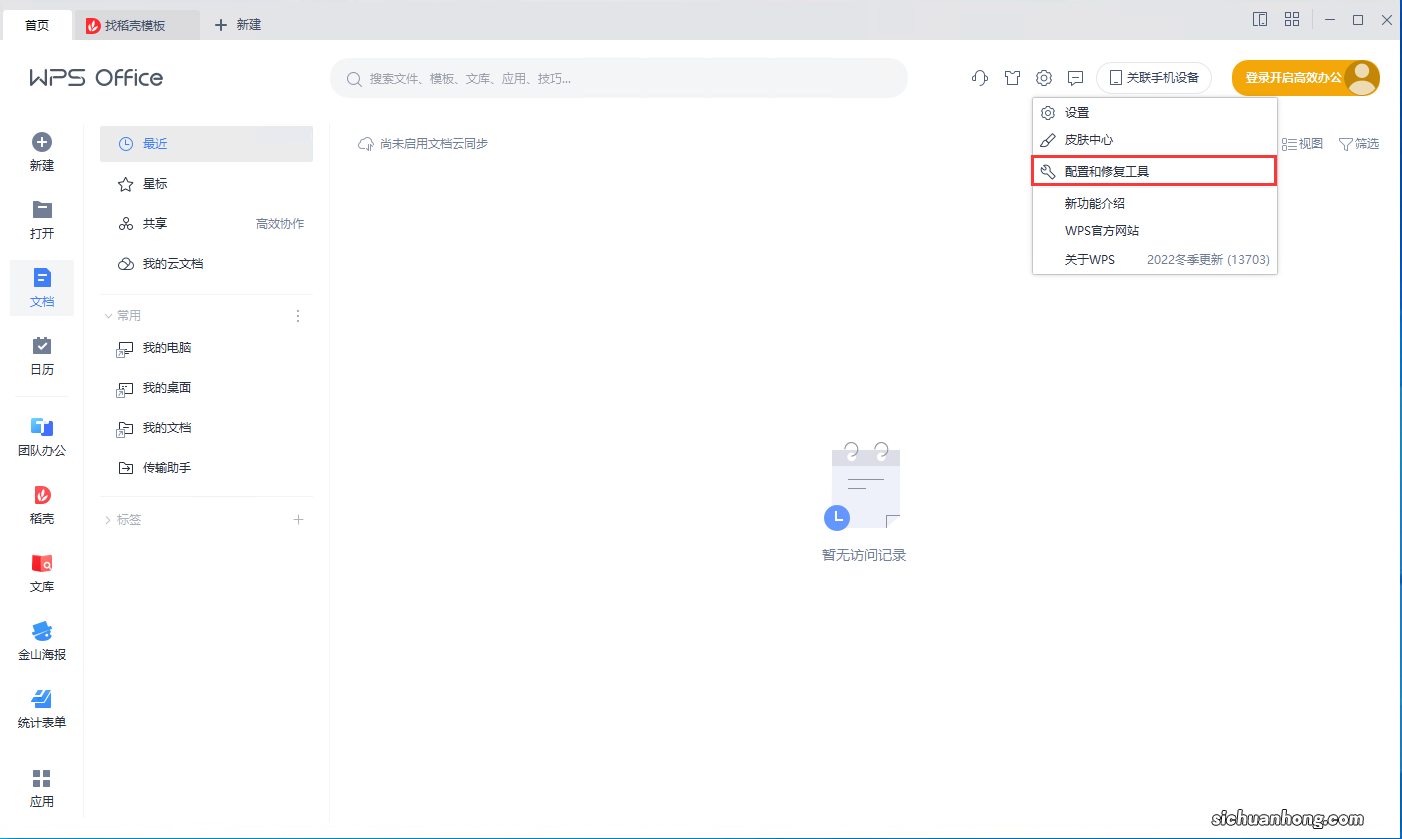Choose 配置和修复工具 menu entry
1402x839 pixels.
pyautogui.click(x=1155, y=172)
